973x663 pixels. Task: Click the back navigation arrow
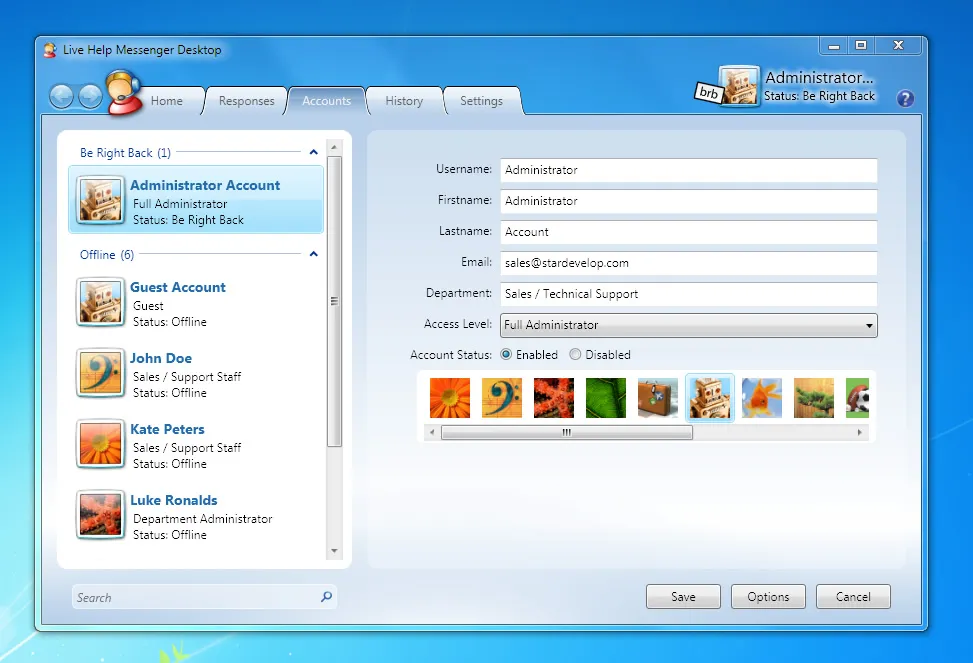point(62,96)
